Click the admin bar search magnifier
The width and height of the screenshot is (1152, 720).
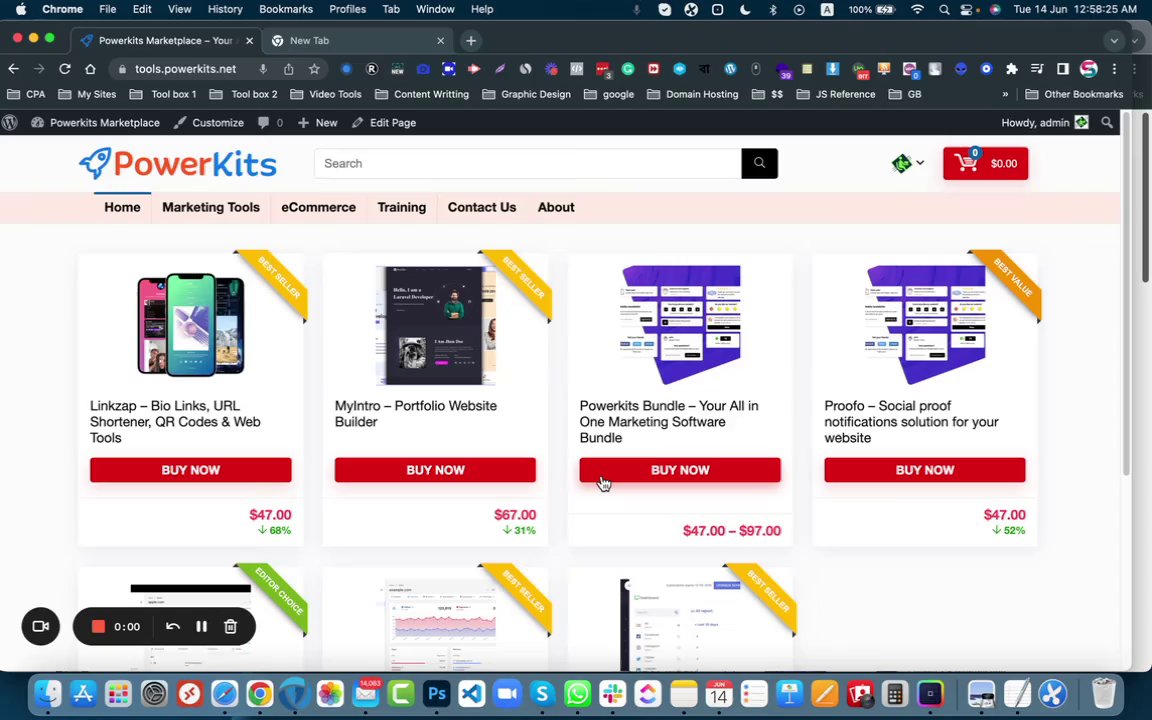coord(1106,123)
